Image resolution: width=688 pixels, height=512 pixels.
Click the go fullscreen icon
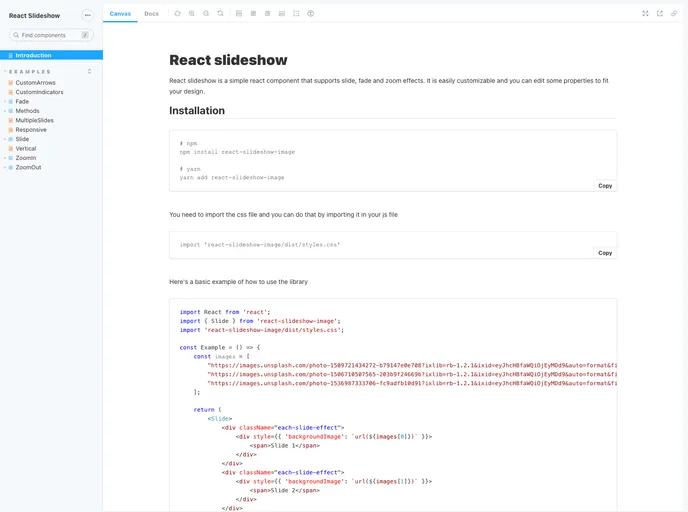tap(645, 14)
